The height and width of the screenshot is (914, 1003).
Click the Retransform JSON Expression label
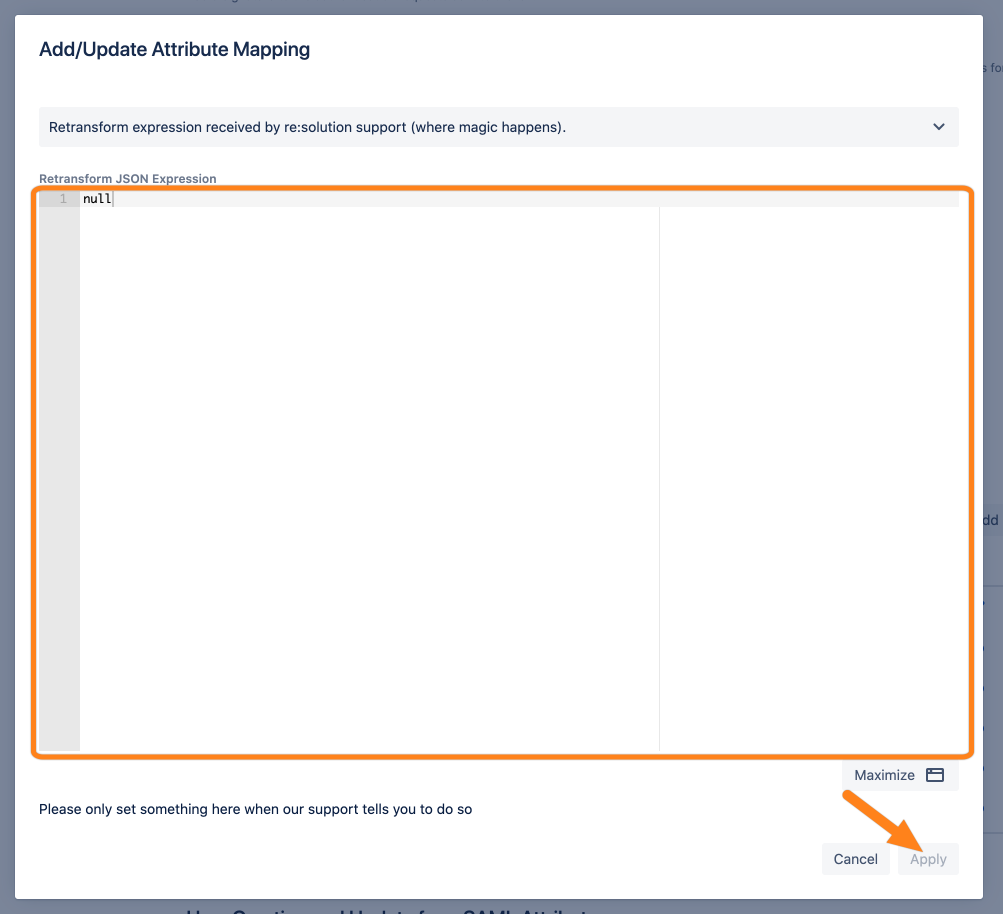127,179
